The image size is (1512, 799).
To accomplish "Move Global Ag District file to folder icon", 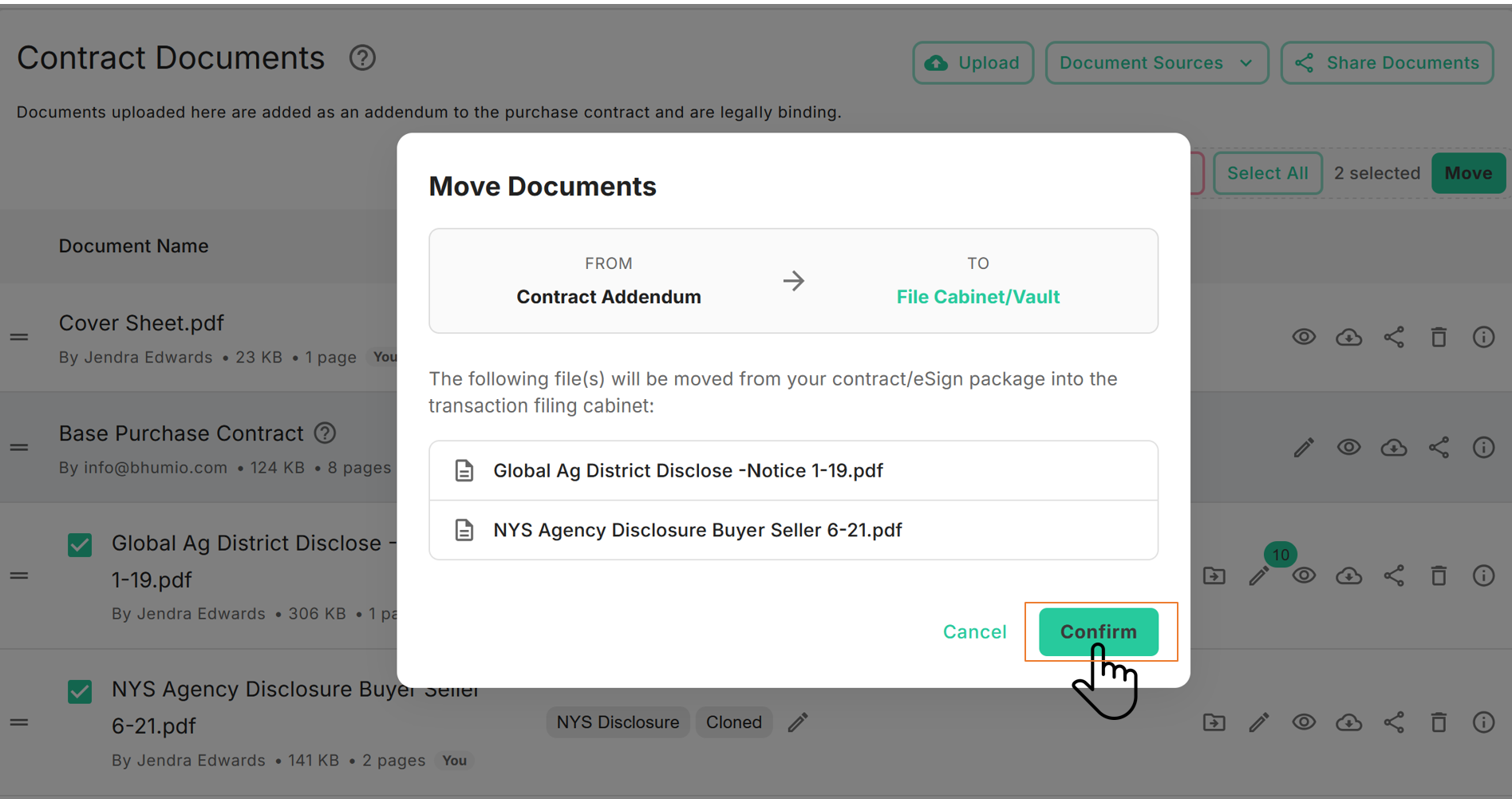I will [x=1214, y=576].
